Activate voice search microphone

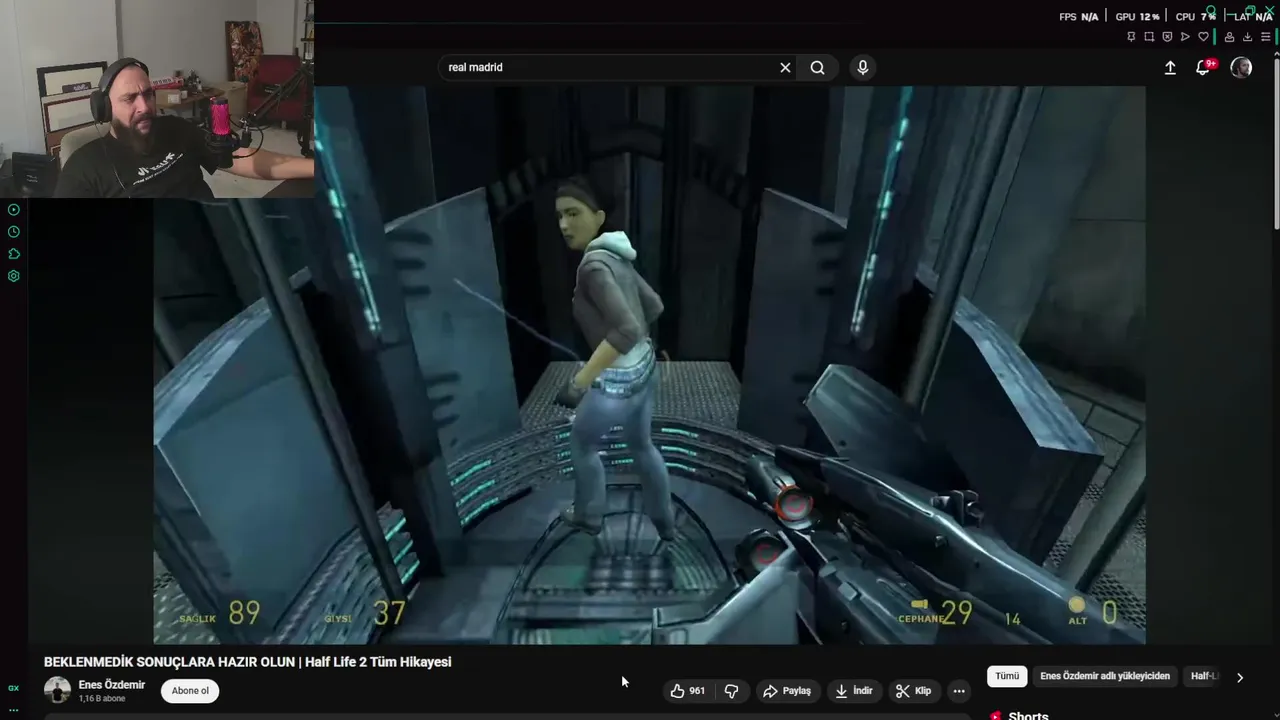(862, 67)
